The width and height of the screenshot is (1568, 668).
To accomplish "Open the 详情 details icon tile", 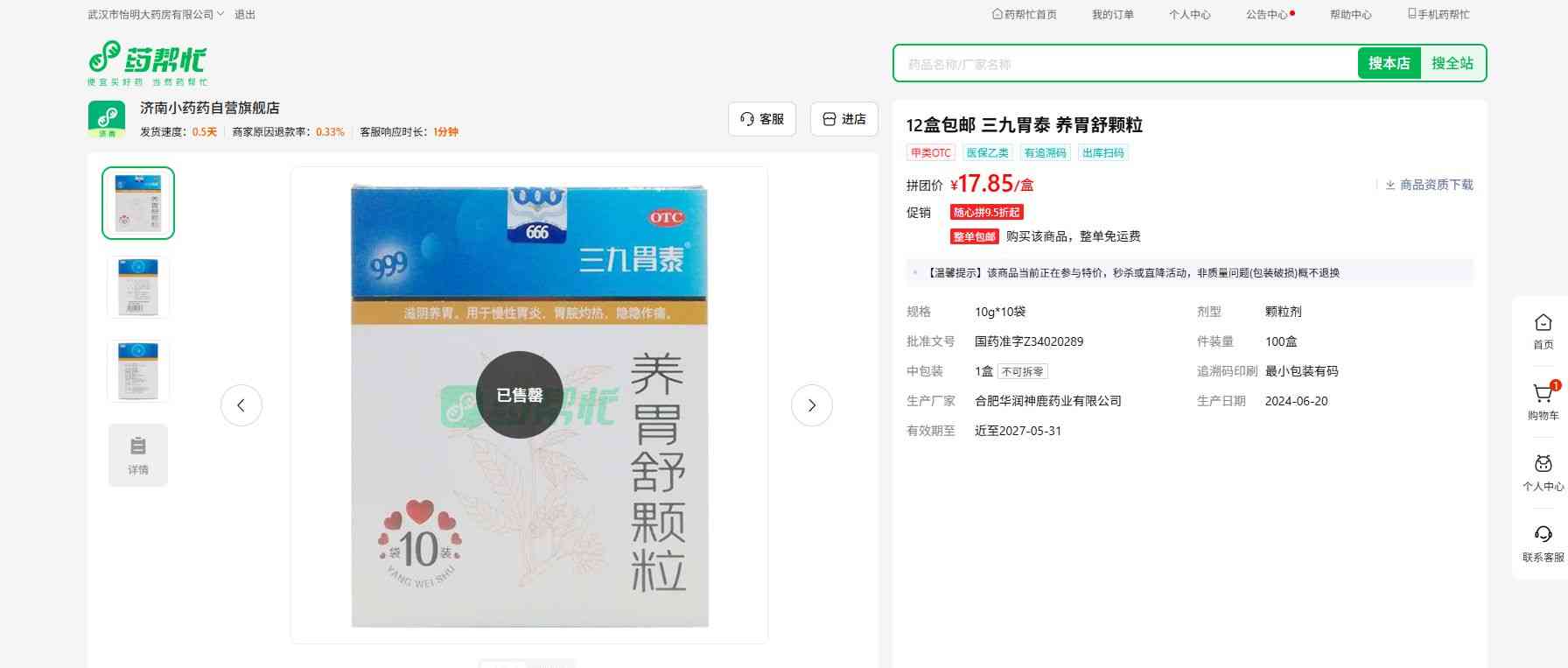I will pyautogui.click(x=138, y=454).
